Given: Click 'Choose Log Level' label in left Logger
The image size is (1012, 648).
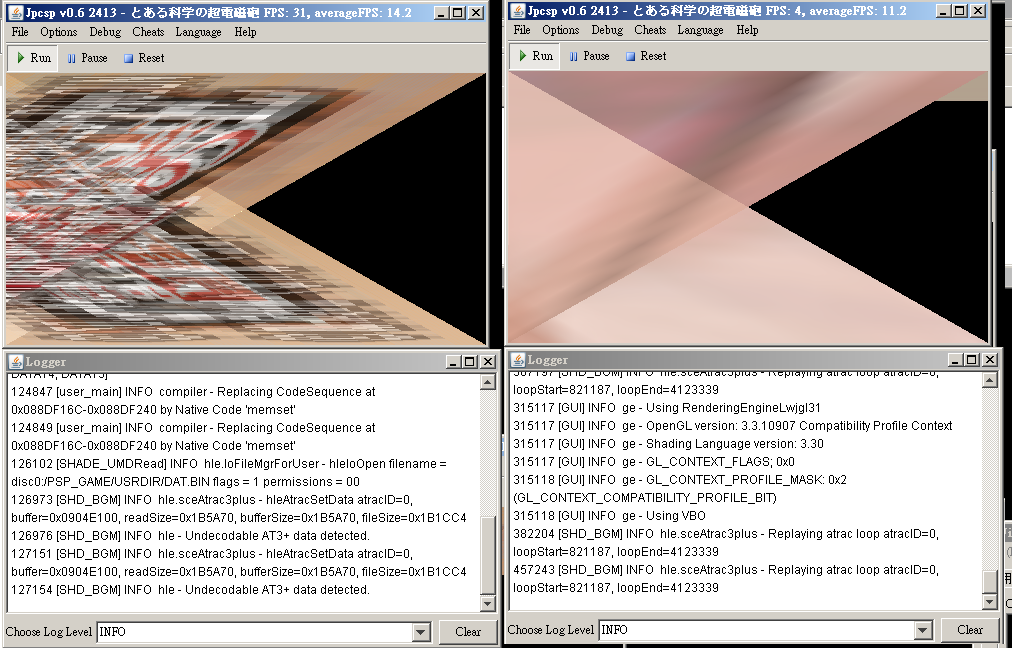Looking at the screenshot, I should (49, 632).
